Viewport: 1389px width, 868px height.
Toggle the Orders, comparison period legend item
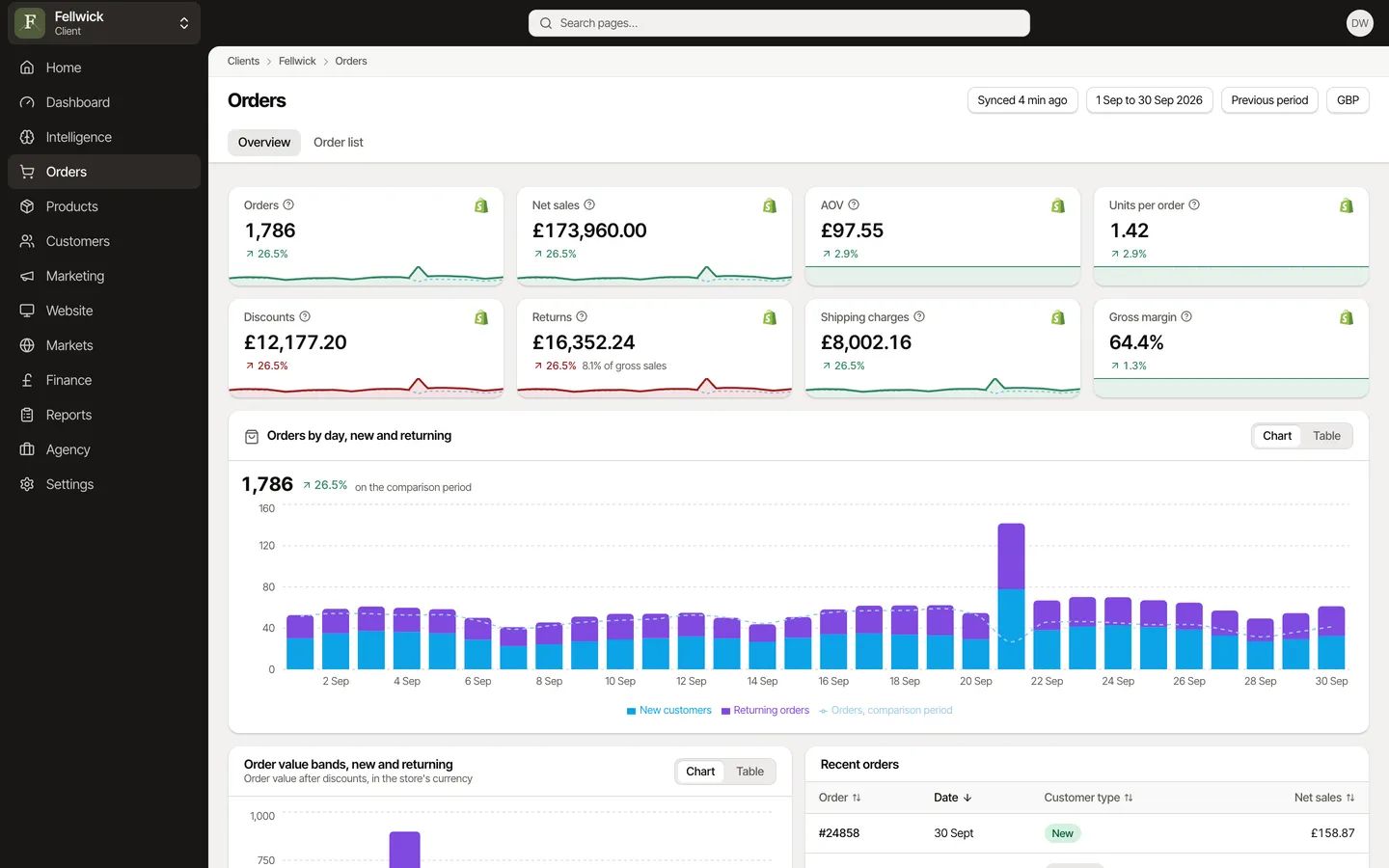coord(885,710)
